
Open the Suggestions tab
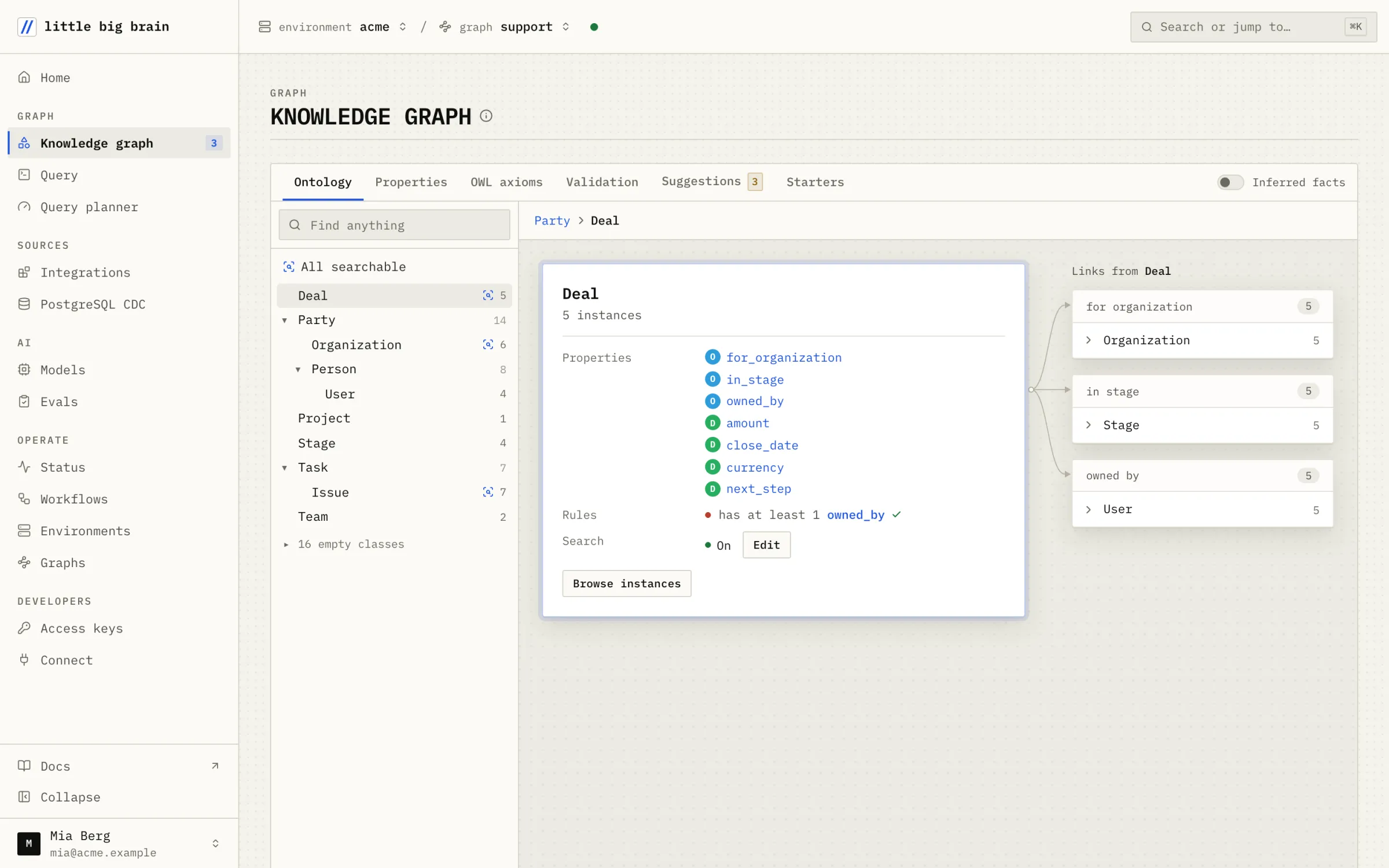click(x=712, y=182)
